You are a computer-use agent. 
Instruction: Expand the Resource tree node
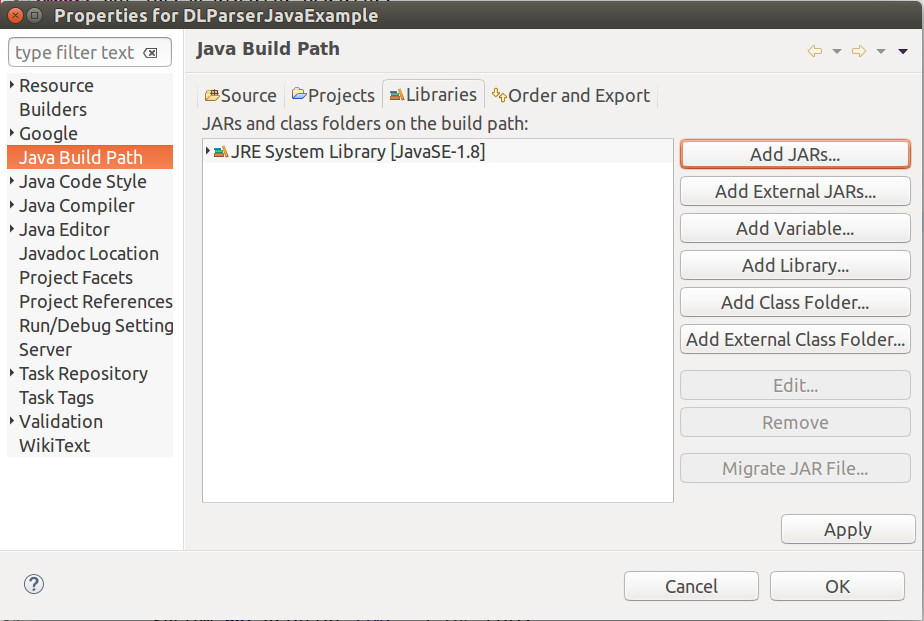coord(12,85)
